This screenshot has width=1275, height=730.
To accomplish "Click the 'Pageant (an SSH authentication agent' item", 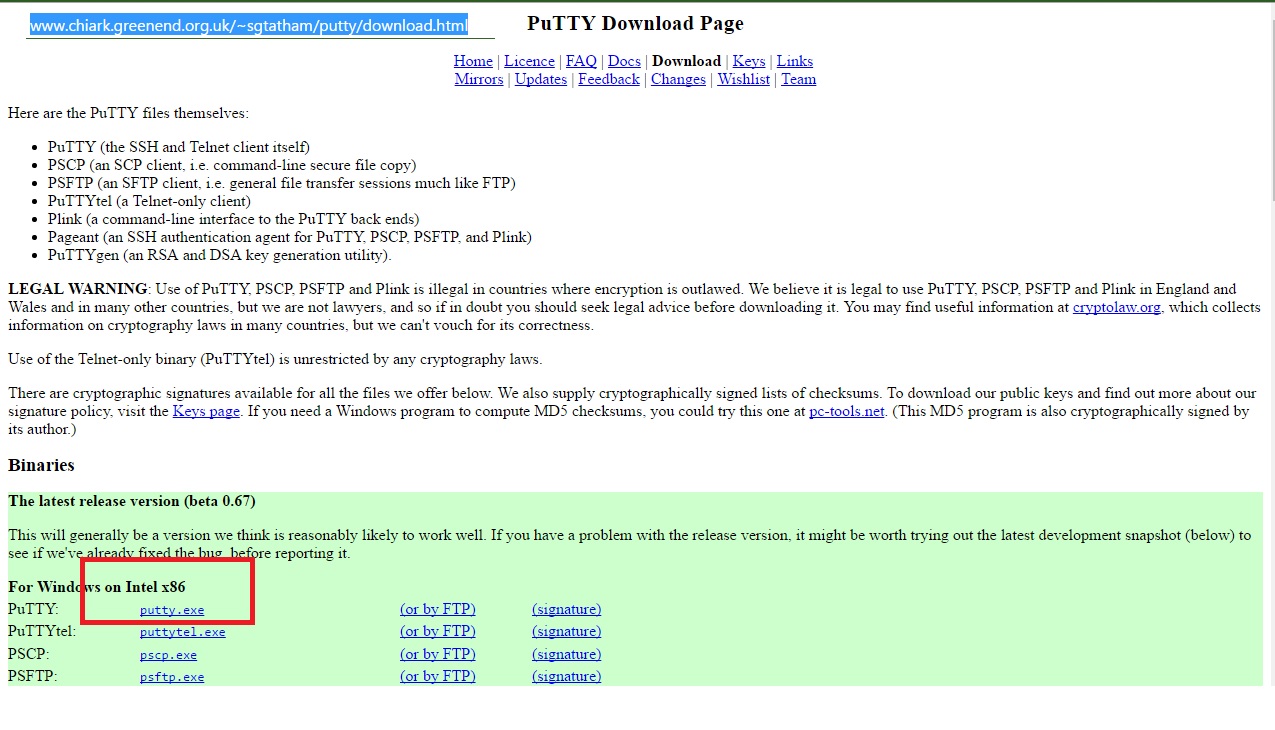I will tap(290, 237).
